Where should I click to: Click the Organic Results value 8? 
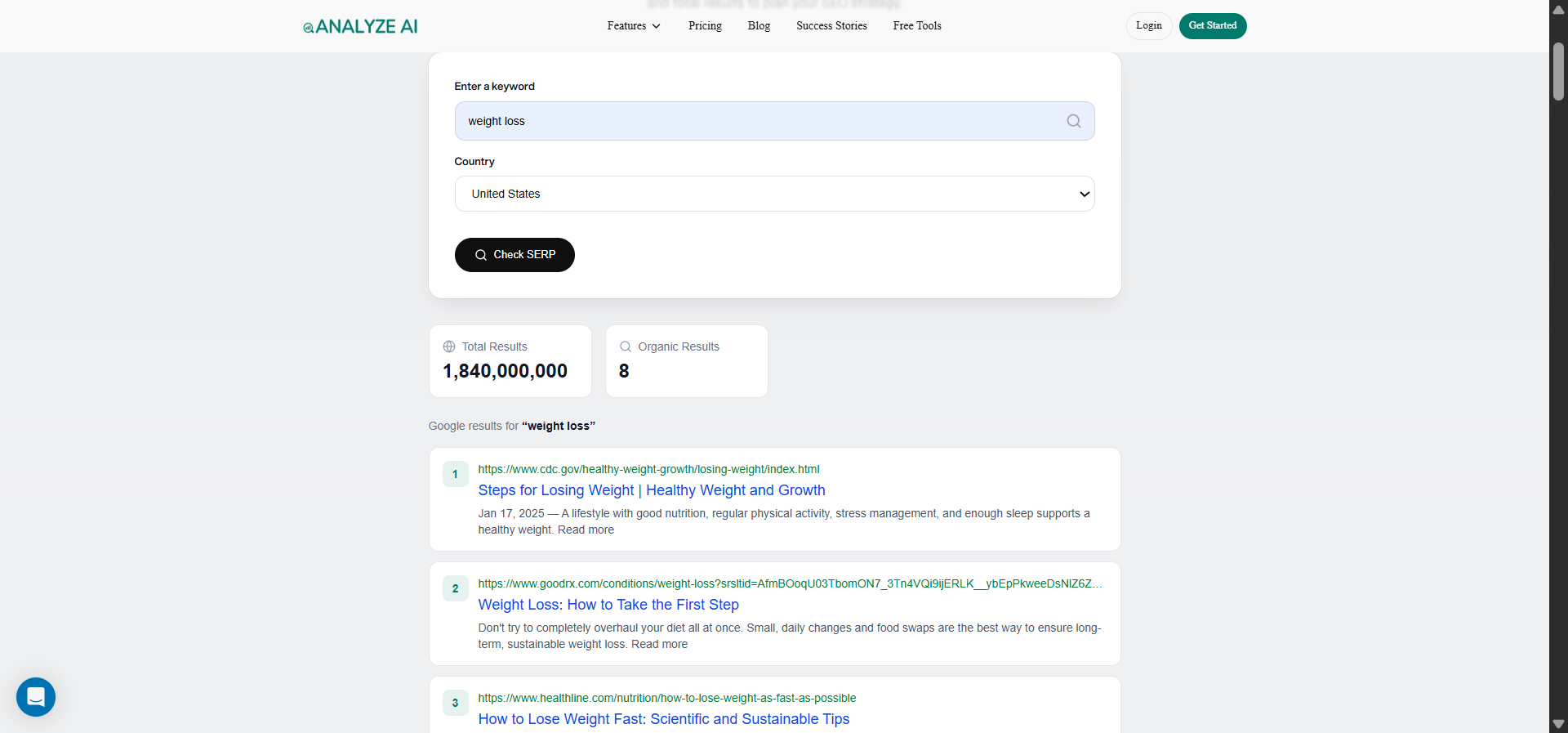click(x=624, y=371)
